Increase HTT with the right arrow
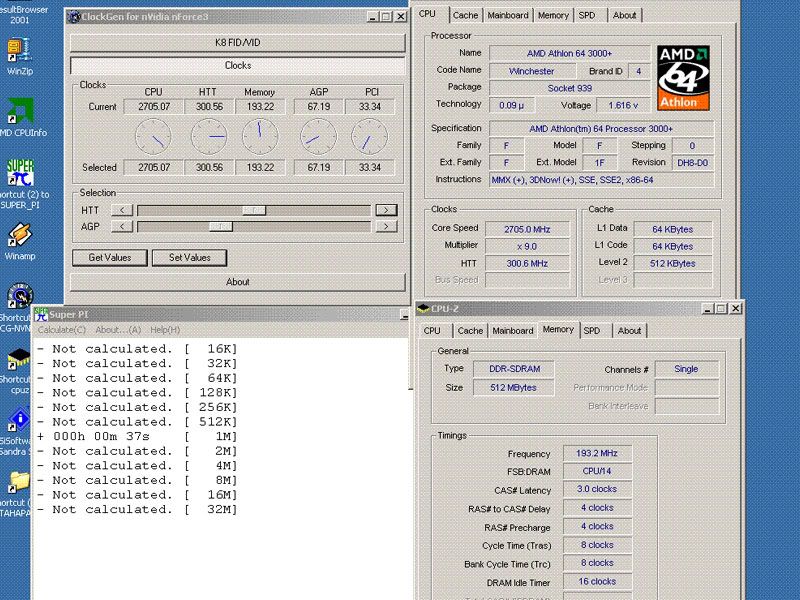 pyautogui.click(x=386, y=210)
